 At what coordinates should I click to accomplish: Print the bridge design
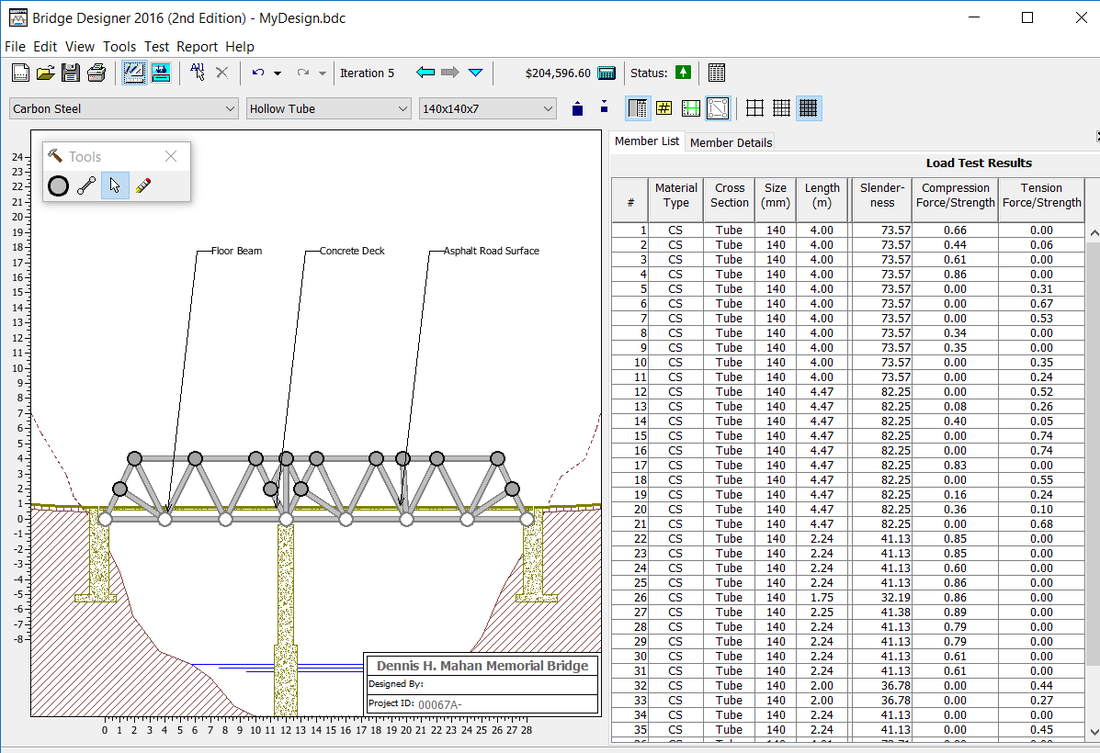point(96,72)
